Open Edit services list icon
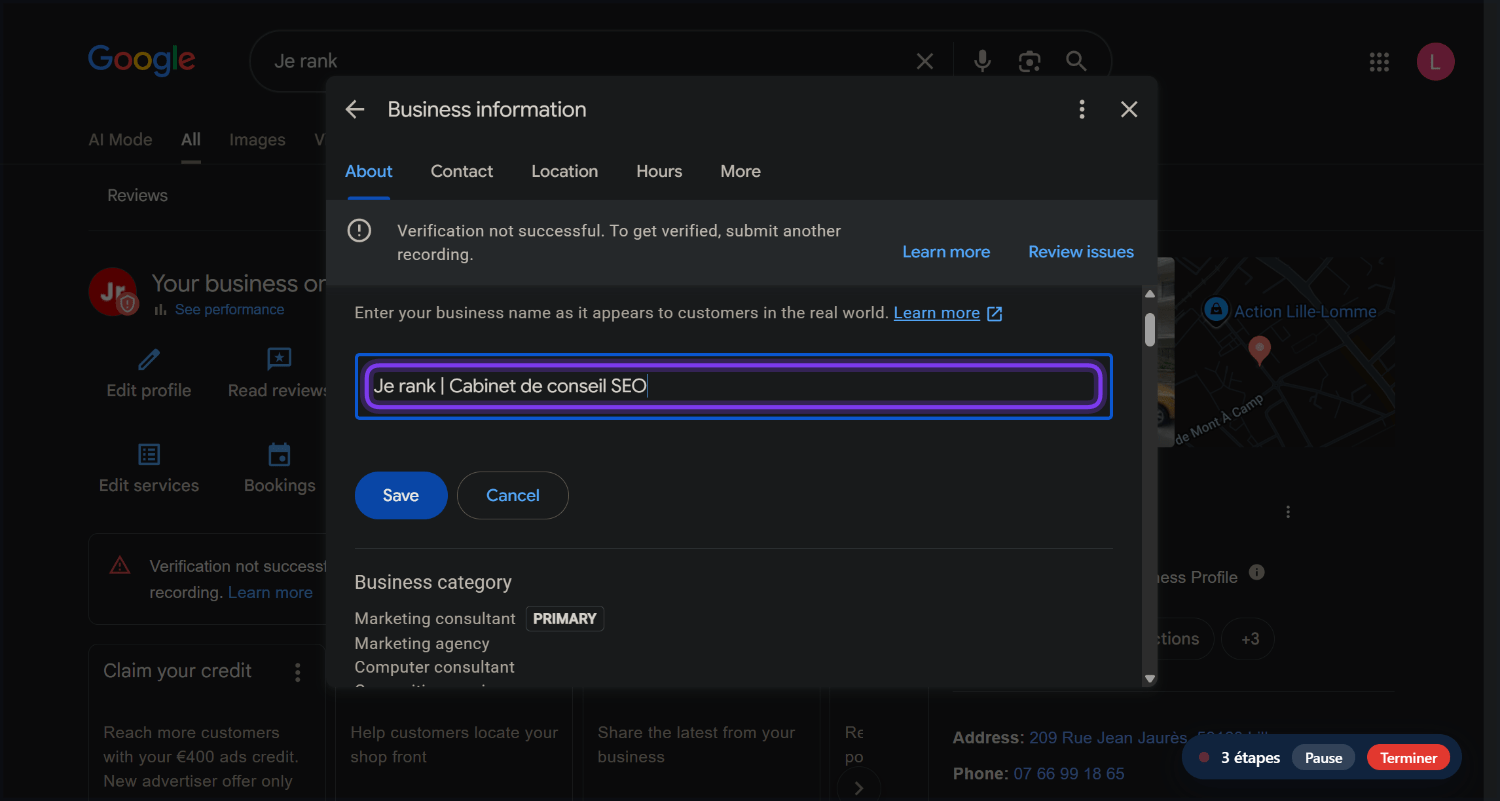The width and height of the screenshot is (1500, 801). pos(149,455)
